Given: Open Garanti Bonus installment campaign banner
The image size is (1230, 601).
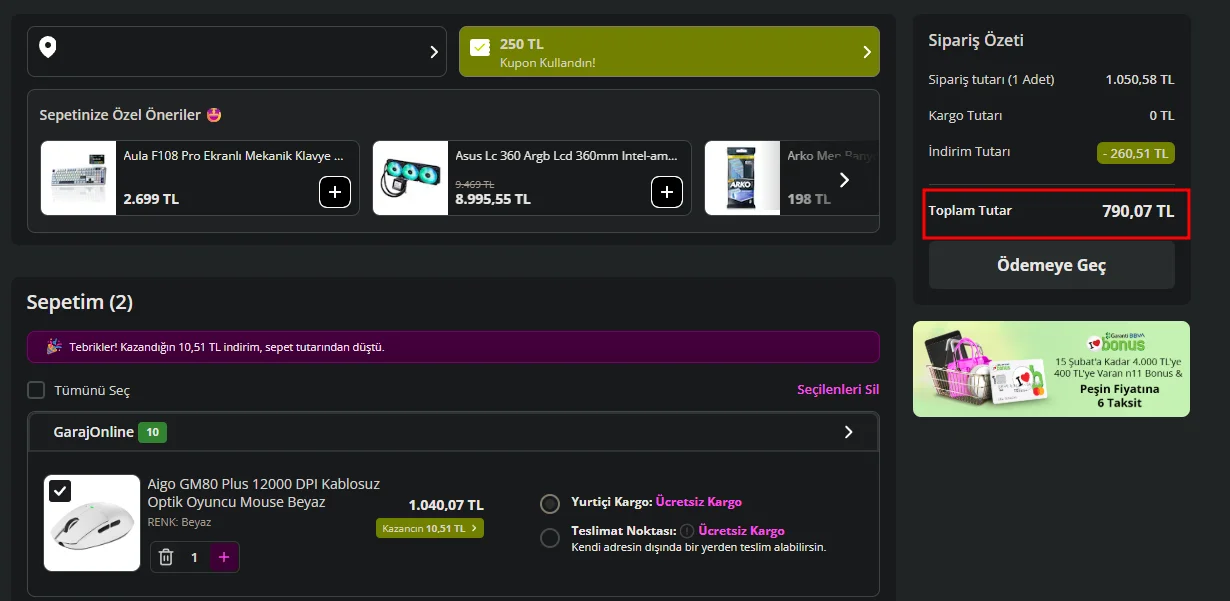Looking at the screenshot, I should click(x=1051, y=369).
